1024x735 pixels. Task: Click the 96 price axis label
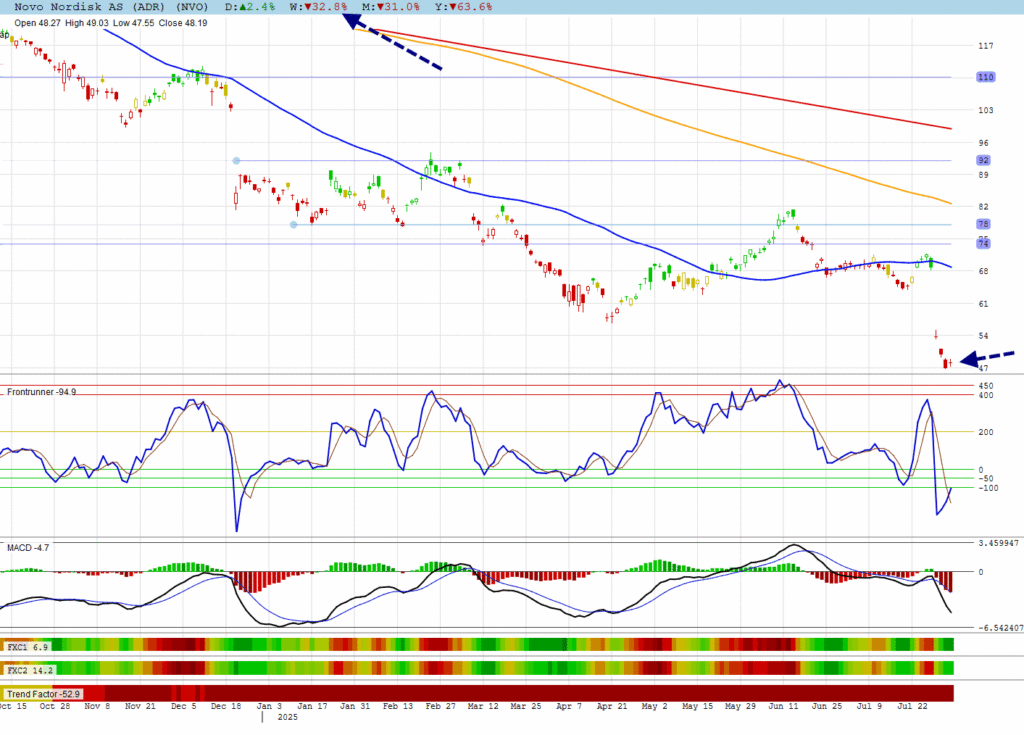[x=984, y=142]
